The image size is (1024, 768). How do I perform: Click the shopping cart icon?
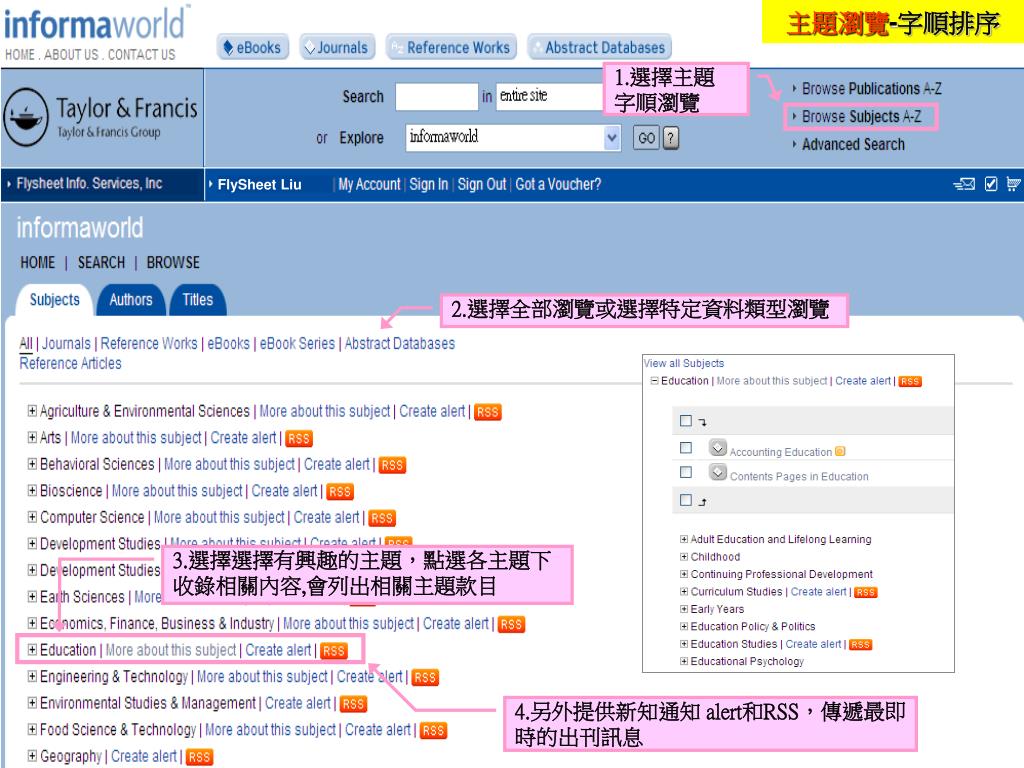point(1013,184)
